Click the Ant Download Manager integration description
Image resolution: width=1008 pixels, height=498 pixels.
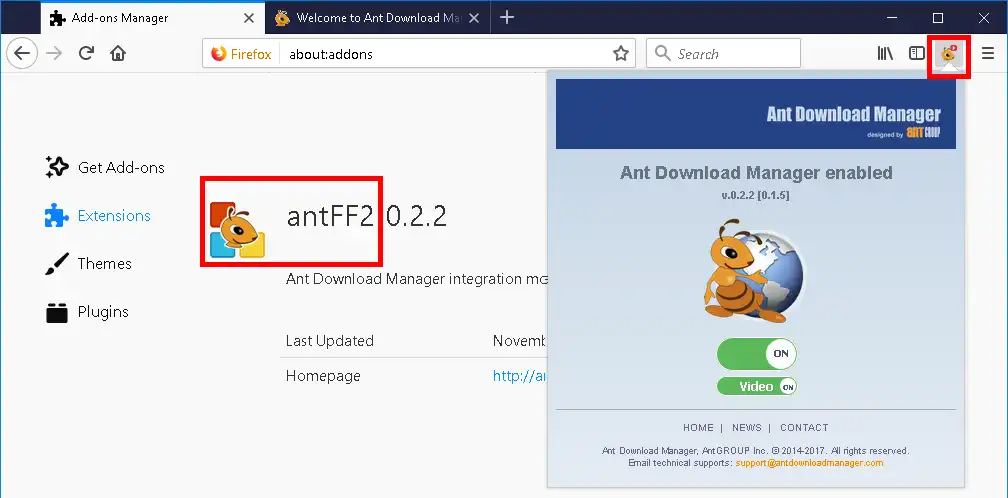[x=416, y=279]
